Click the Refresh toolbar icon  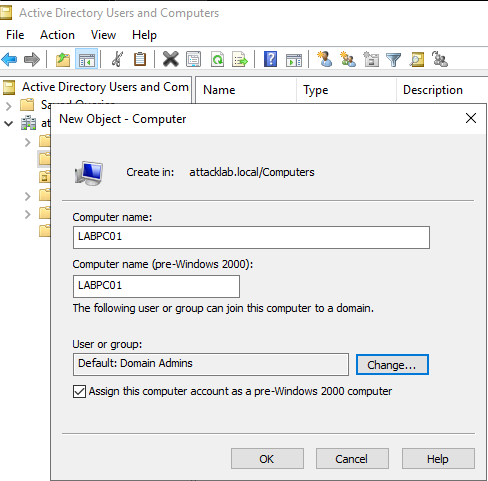217,60
